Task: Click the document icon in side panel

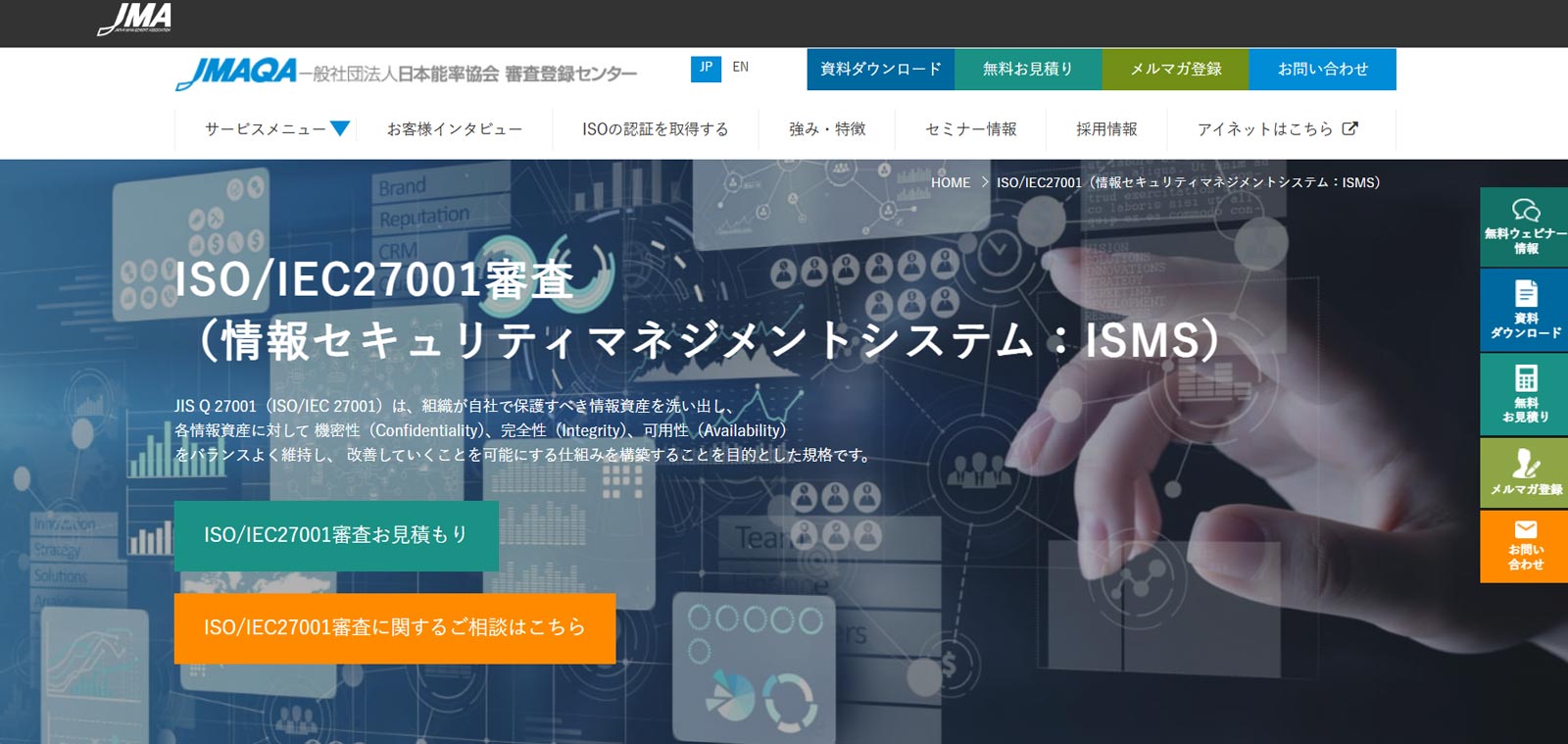Action: point(1526,293)
